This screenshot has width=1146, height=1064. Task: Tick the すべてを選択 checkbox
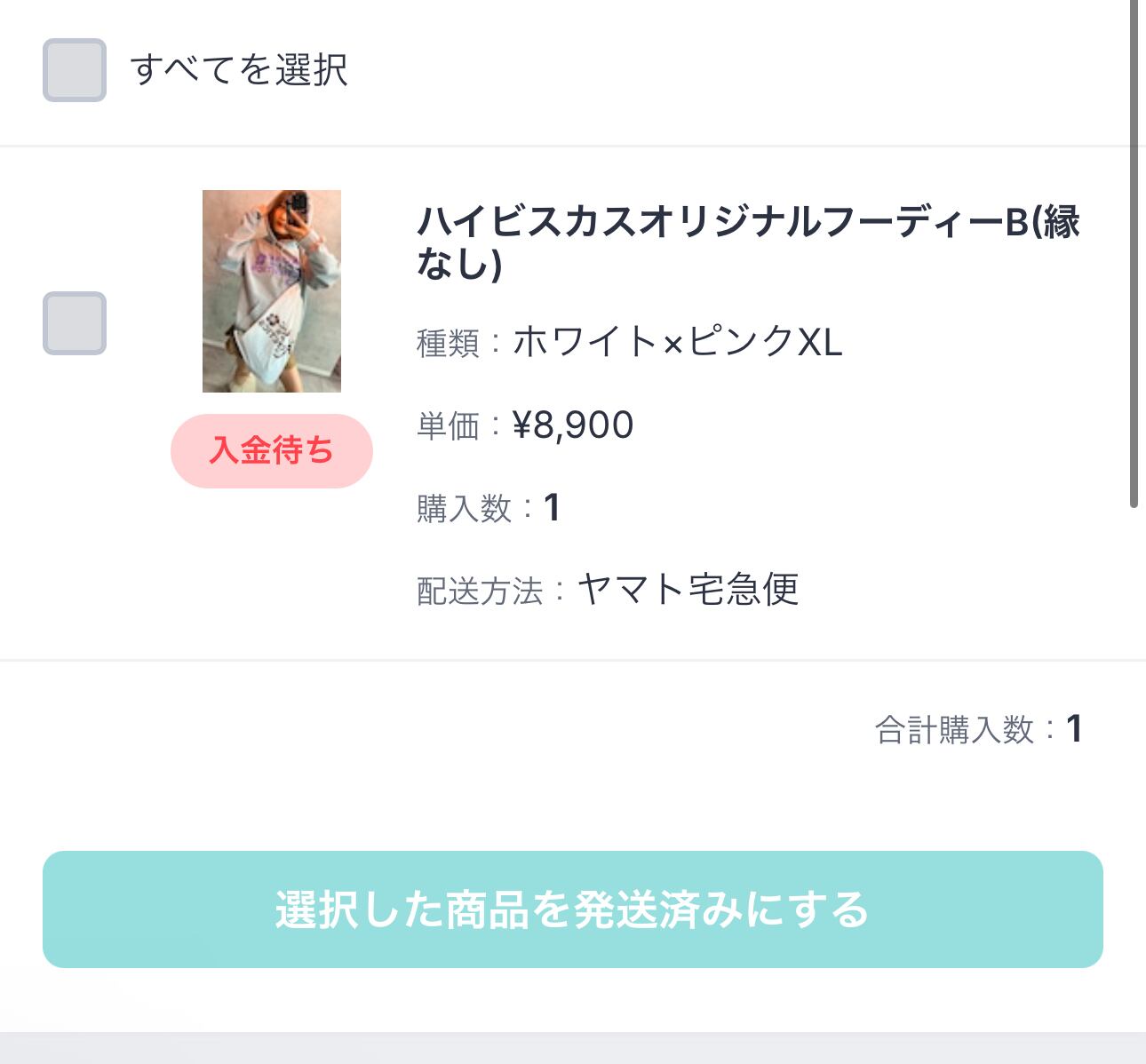click(x=75, y=70)
